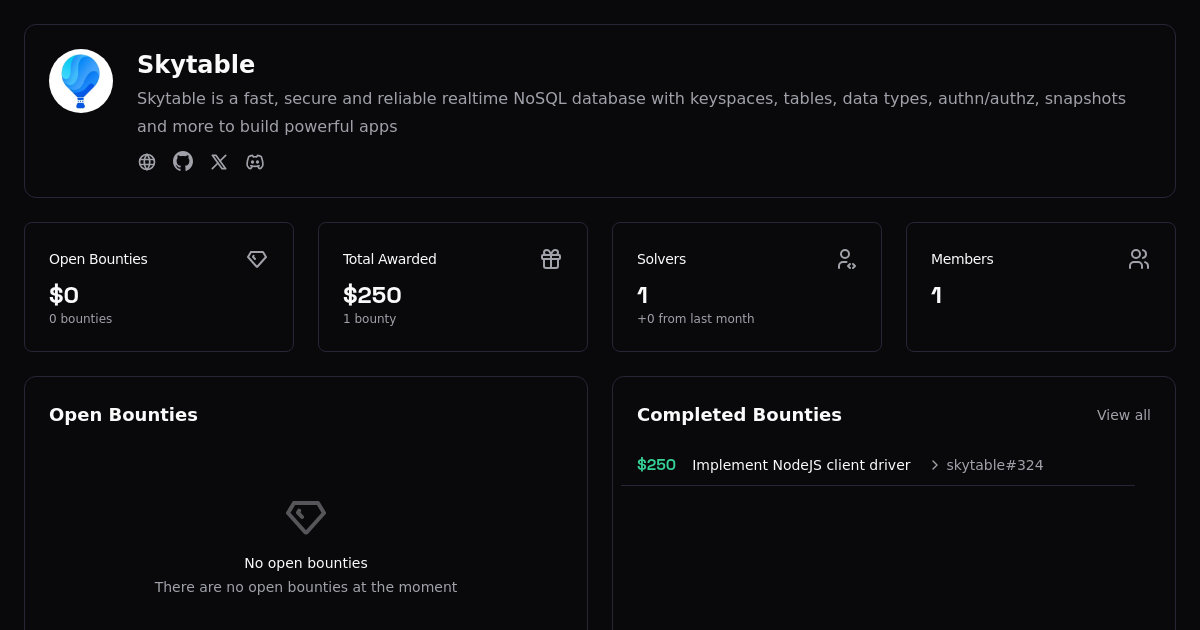This screenshot has width=1200, height=630.
Task: Open View all completed bounties
Action: (x=1123, y=415)
